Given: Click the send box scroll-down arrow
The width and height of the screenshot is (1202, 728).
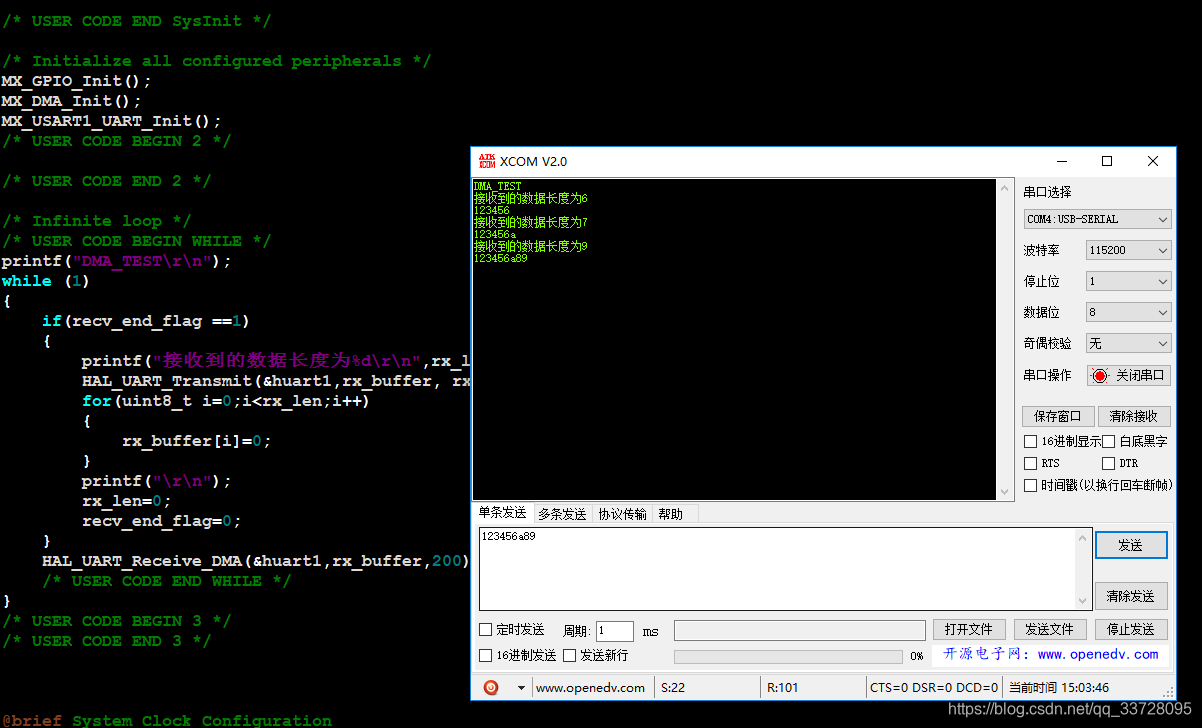Looking at the screenshot, I should click(x=1082, y=601).
